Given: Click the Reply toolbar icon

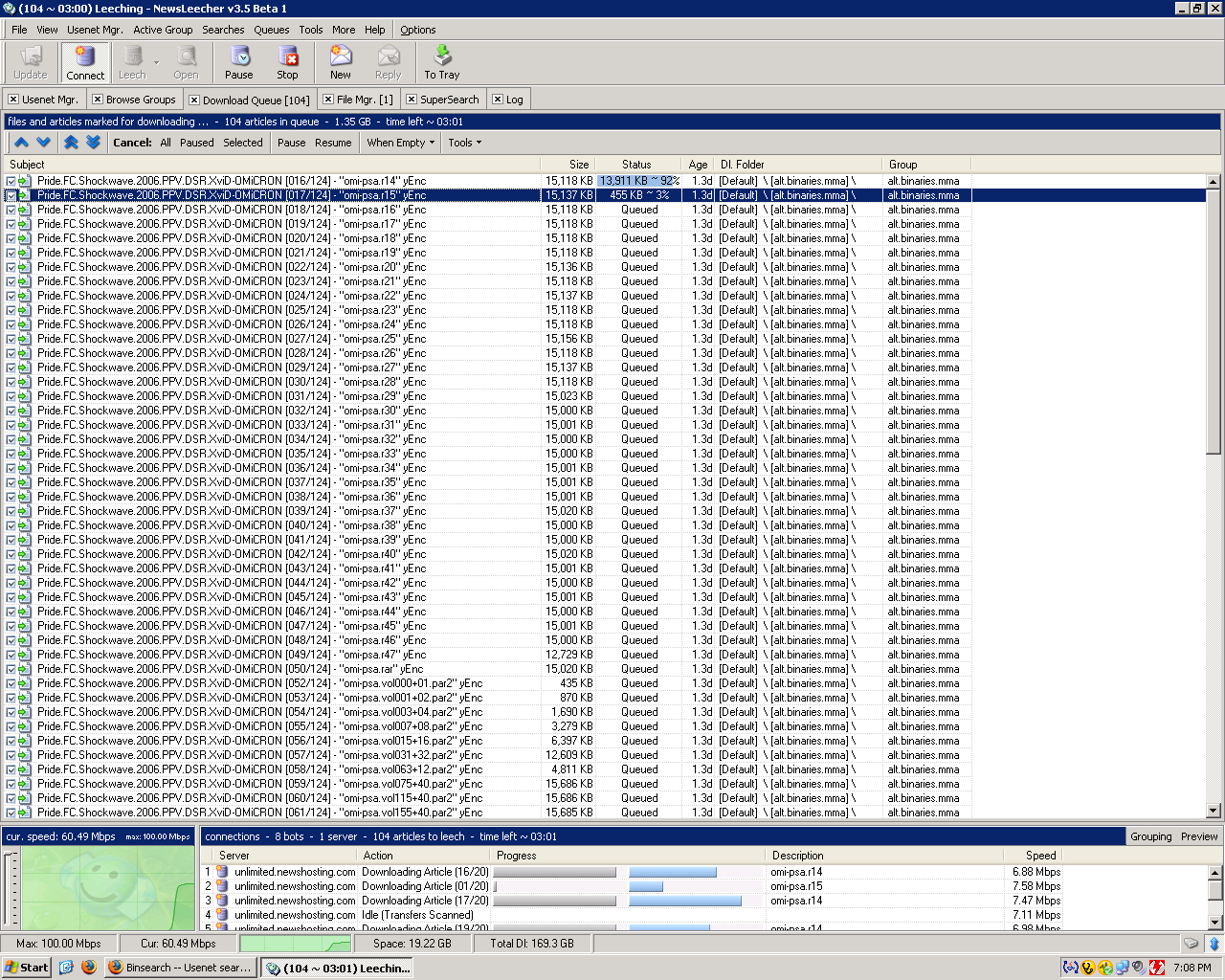Looking at the screenshot, I should tap(389, 63).
